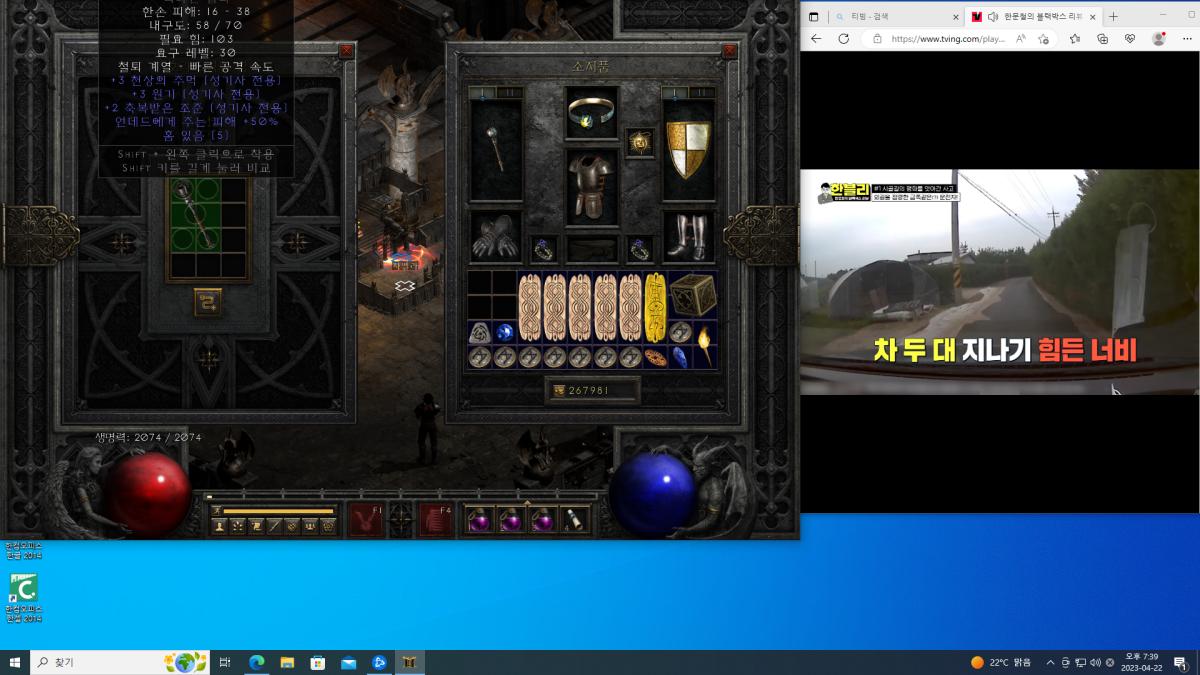The height and width of the screenshot is (675, 1200).
Task: Open the Collections button
Action: pos(1102,39)
